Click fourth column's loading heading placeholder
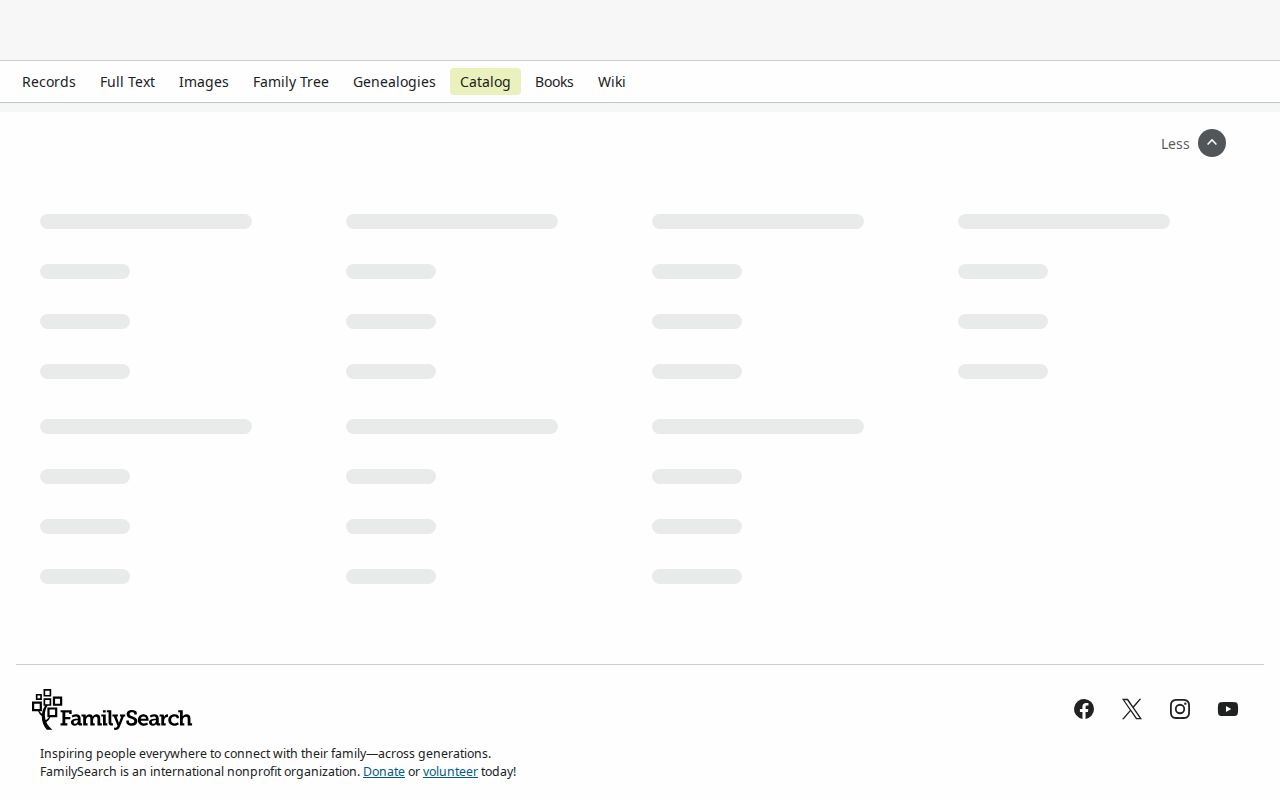 pyautogui.click(x=1064, y=221)
